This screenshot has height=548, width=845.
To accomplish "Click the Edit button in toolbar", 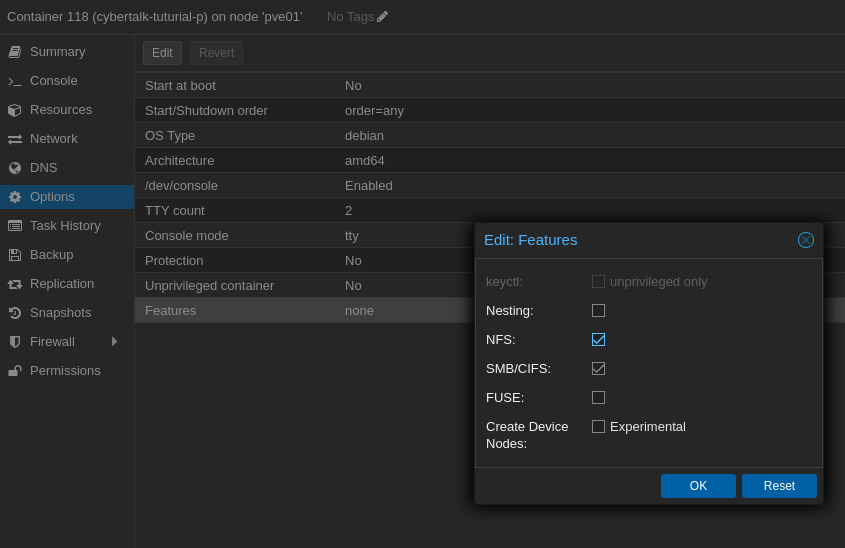I will tap(162, 53).
